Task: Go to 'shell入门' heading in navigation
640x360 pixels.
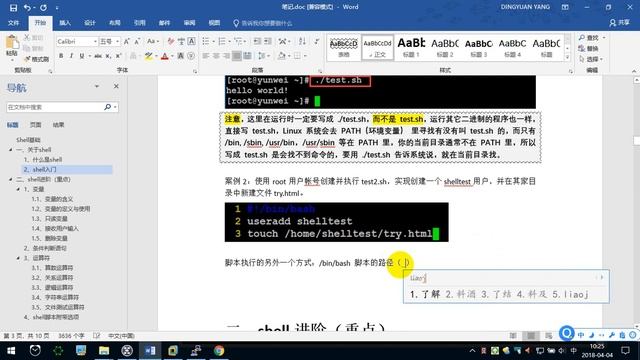Action: [67, 169]
